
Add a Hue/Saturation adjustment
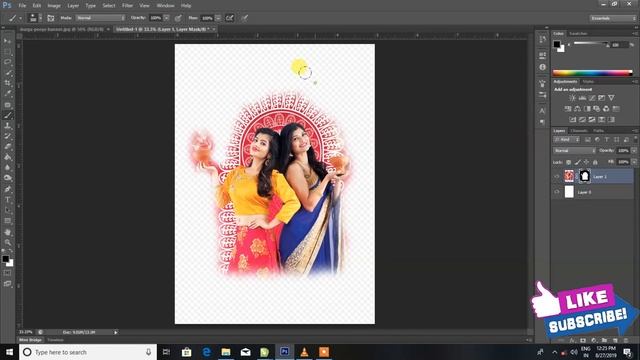pyautogui.click(x=568, y=109)
